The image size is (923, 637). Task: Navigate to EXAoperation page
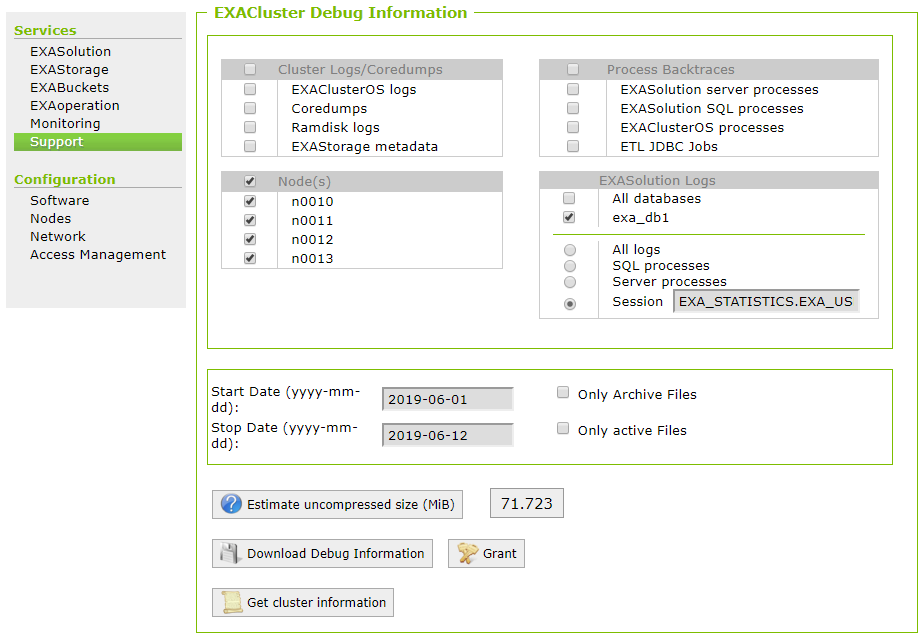click(75, 105)
